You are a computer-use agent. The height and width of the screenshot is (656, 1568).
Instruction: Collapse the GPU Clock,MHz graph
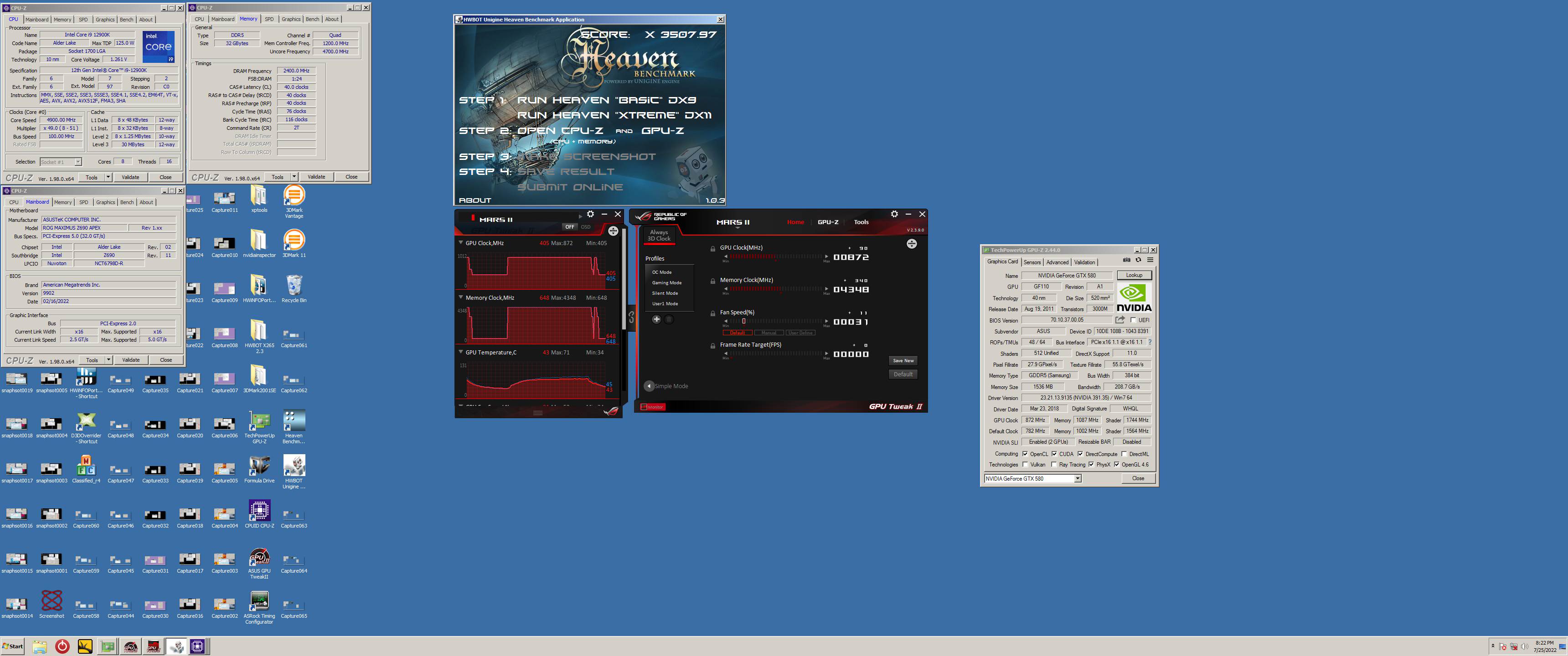point(460,243)
